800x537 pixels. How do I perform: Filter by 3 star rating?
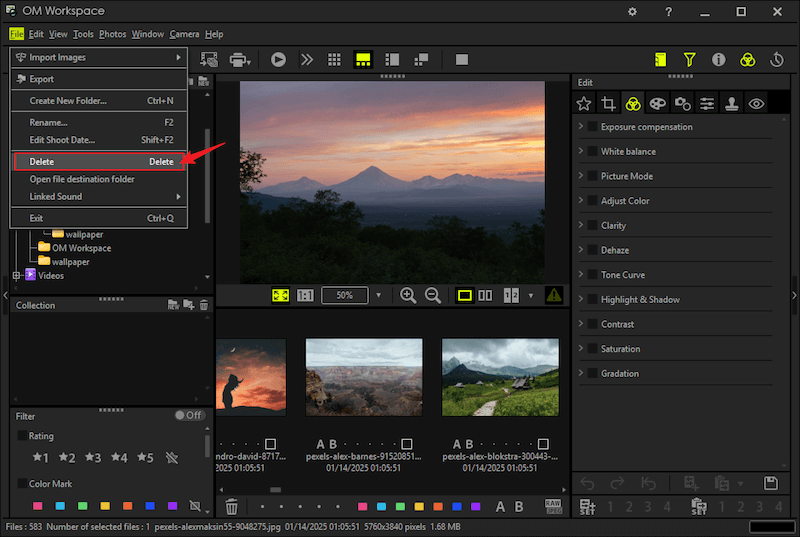(x=93, y=457)
